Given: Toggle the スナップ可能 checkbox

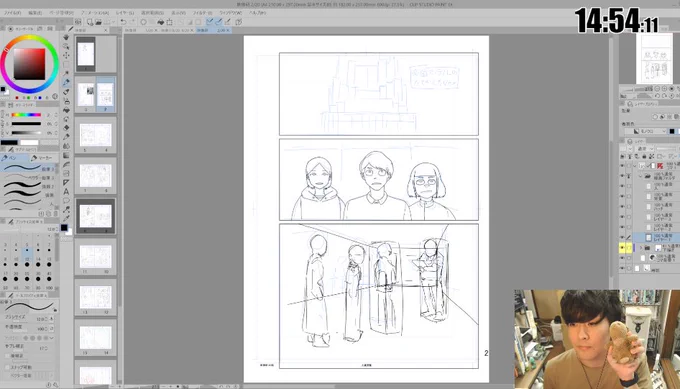Looking at the screenshot, I should coord(7,367).
